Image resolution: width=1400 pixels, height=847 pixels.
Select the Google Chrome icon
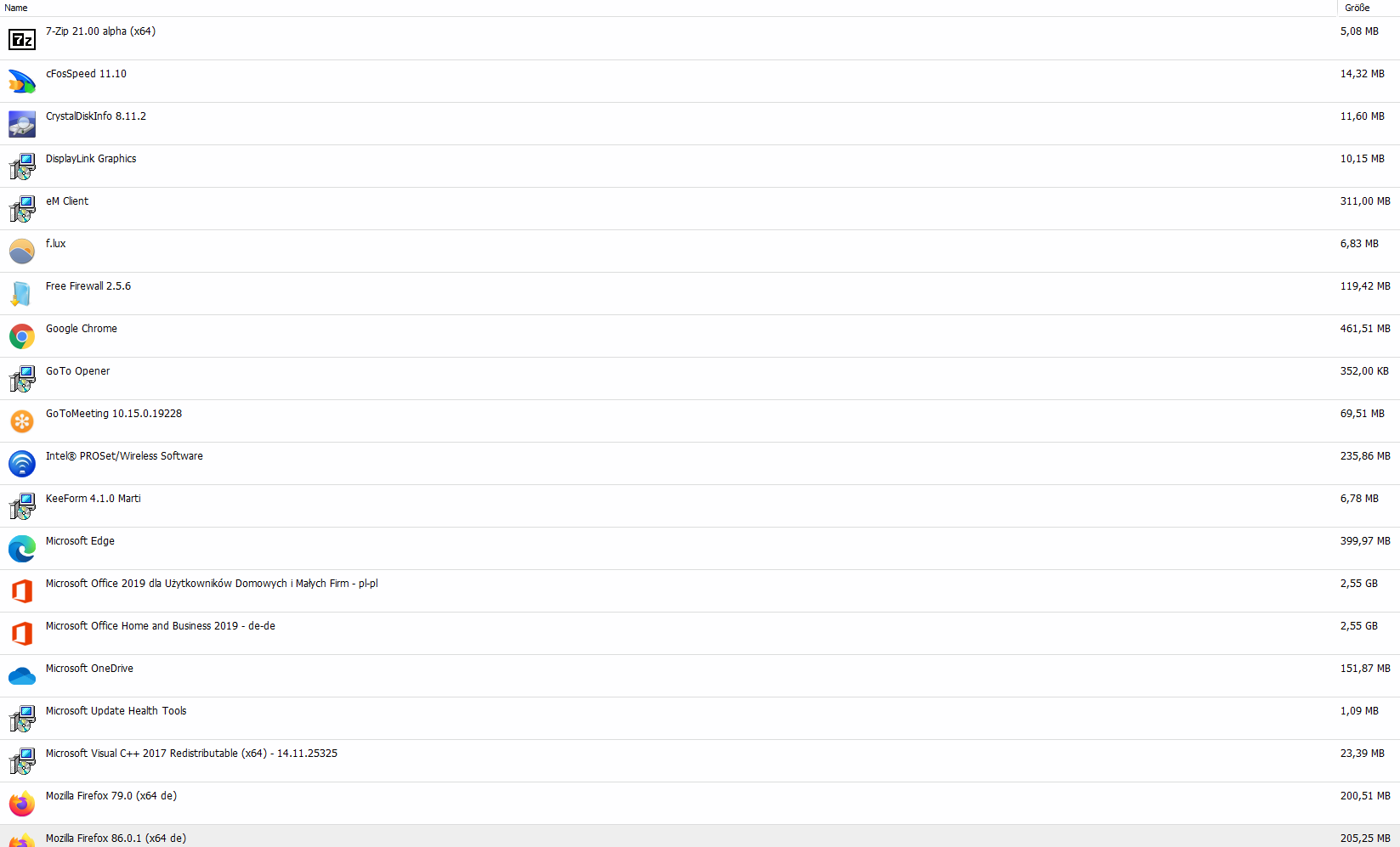point(22,336)
